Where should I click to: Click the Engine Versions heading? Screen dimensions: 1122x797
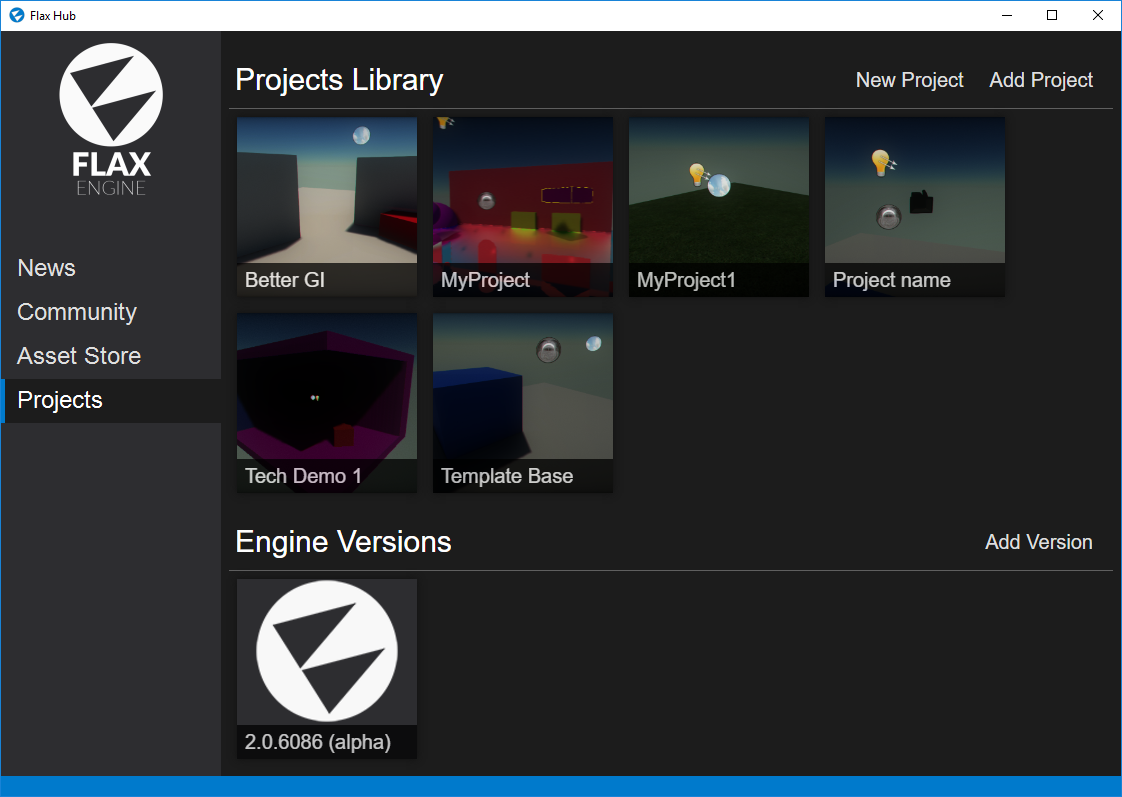tap(343, 542)
